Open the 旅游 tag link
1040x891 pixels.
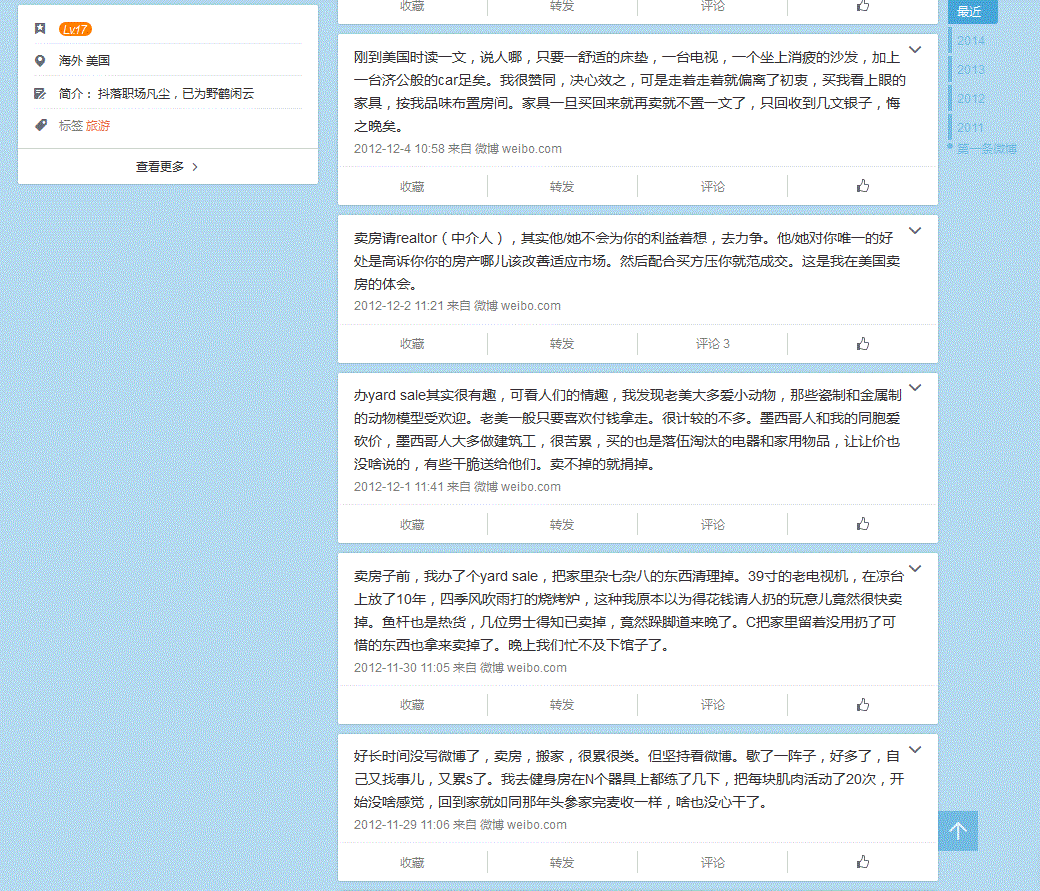[x=98, y=126]
